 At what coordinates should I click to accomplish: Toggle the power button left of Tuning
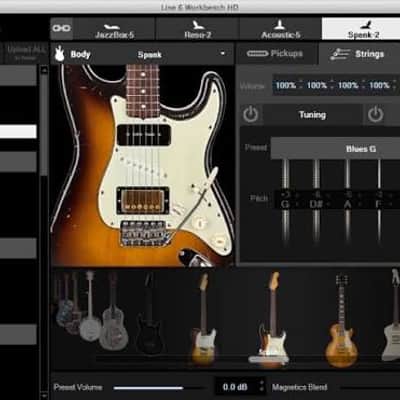tap(251, 115)
